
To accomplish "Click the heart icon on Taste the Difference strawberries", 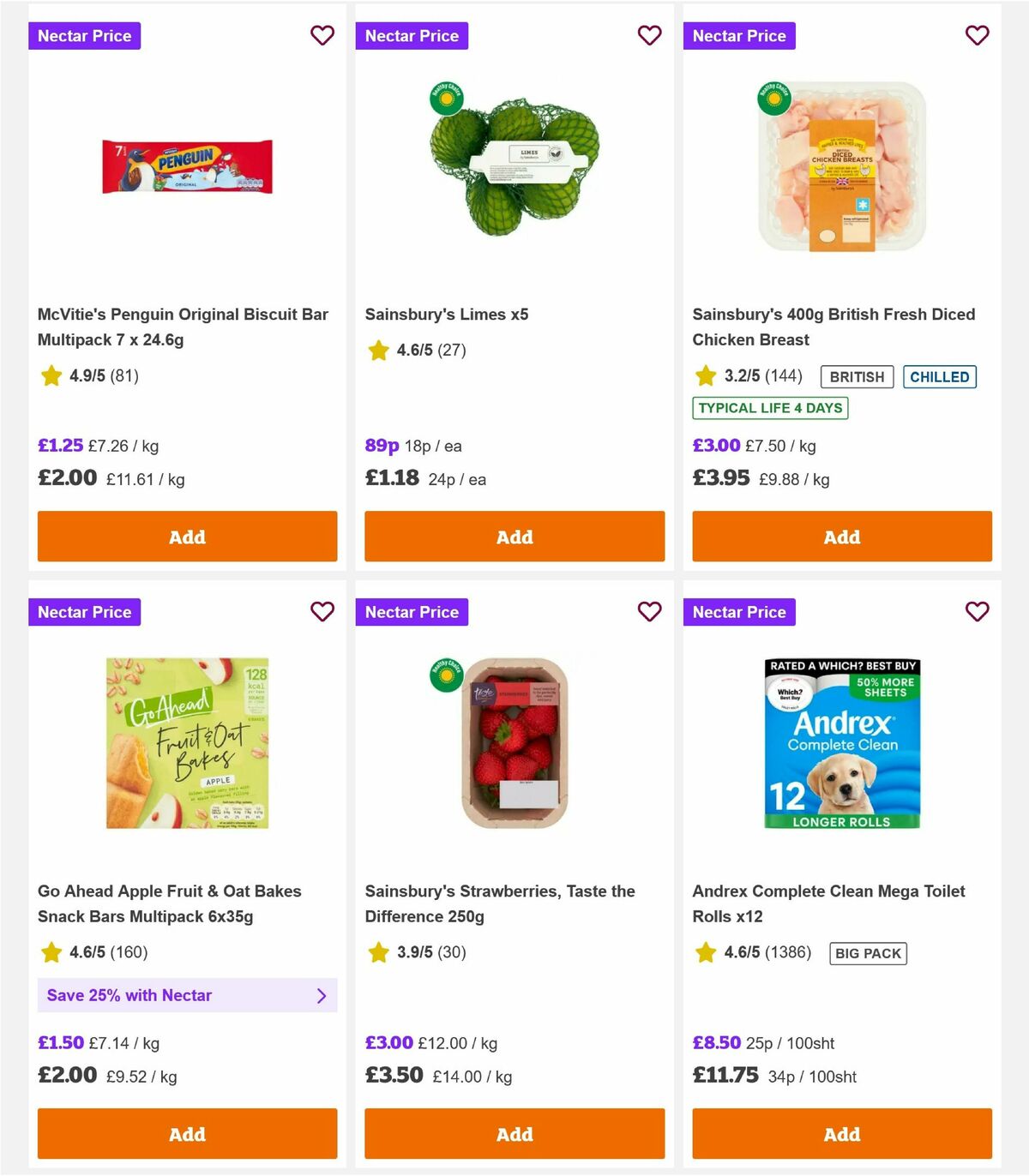I will (x=649, y=612).
